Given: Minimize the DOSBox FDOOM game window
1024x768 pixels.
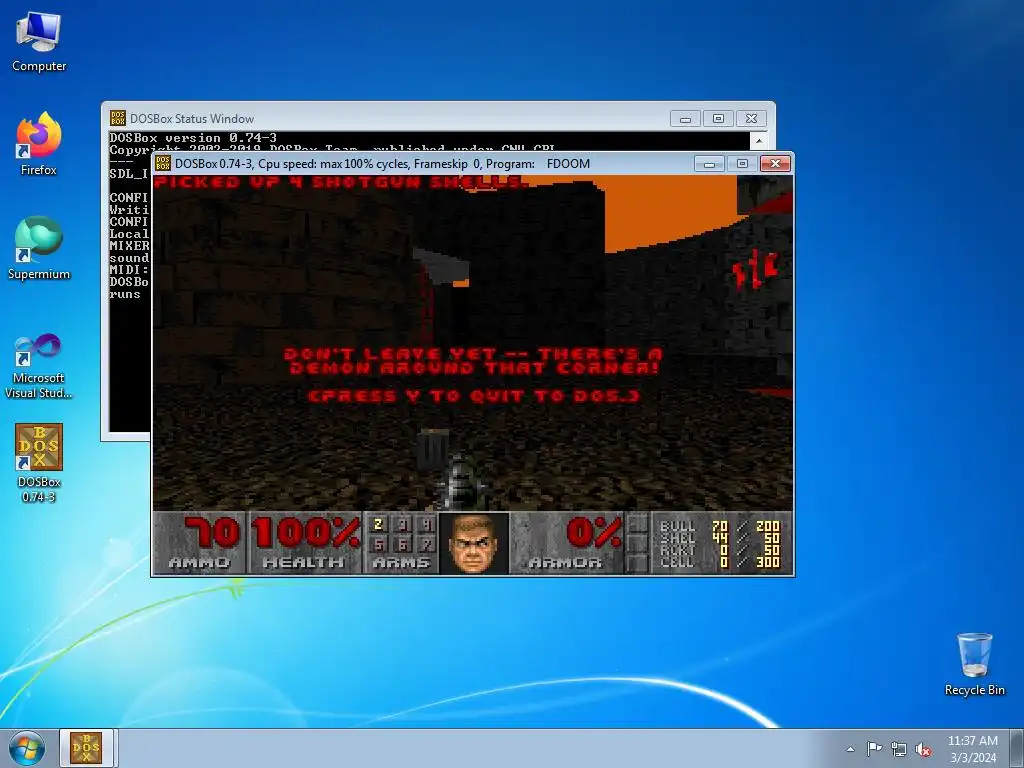Looking at the screenshot, I should 709,163.
